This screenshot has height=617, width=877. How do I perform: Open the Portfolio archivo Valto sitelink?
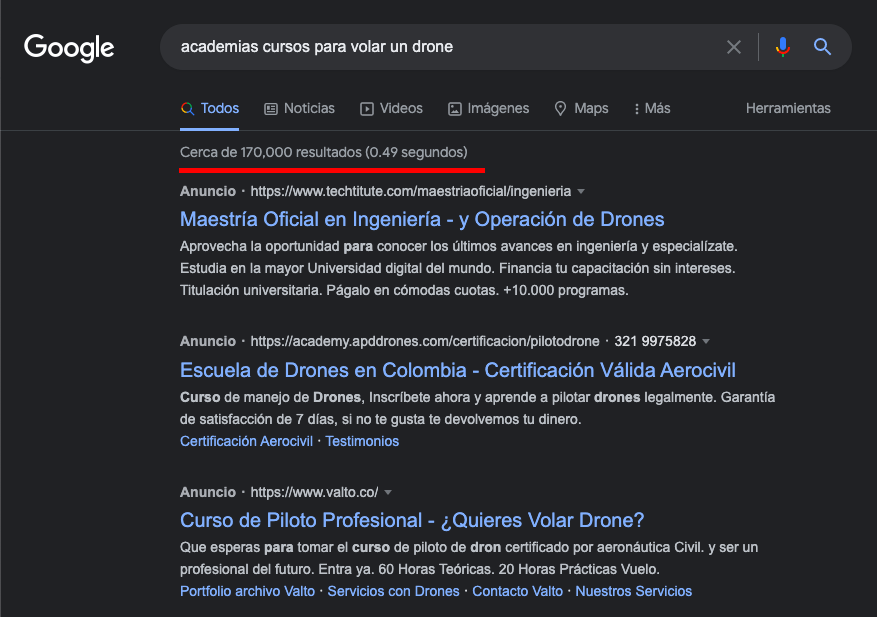(247, 591)
